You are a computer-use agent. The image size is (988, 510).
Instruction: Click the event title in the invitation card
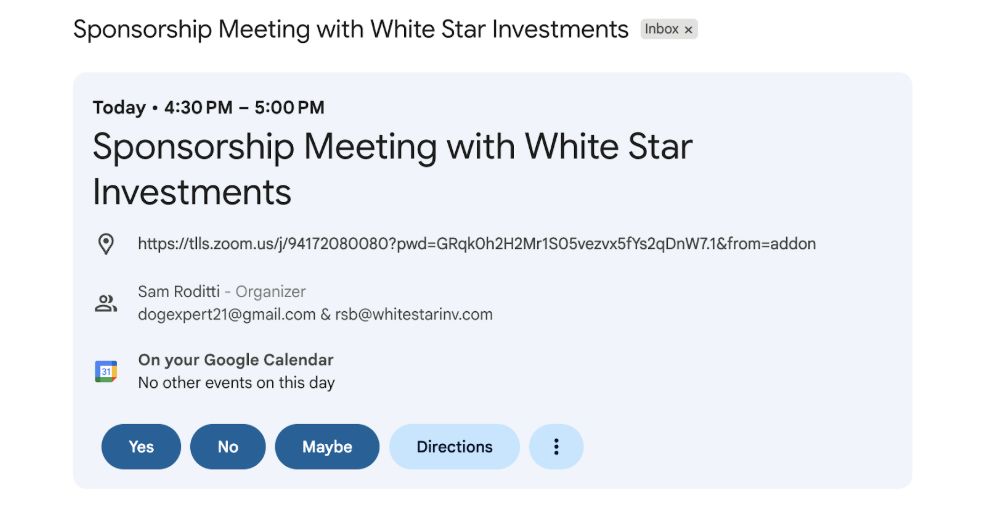click(392, 168)
